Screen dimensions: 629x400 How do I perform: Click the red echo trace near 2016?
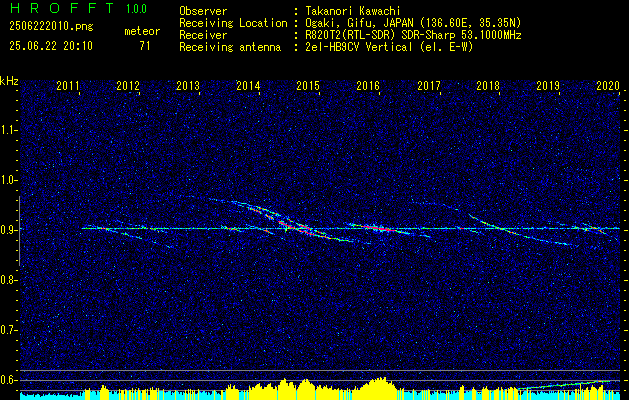point(377,229)
